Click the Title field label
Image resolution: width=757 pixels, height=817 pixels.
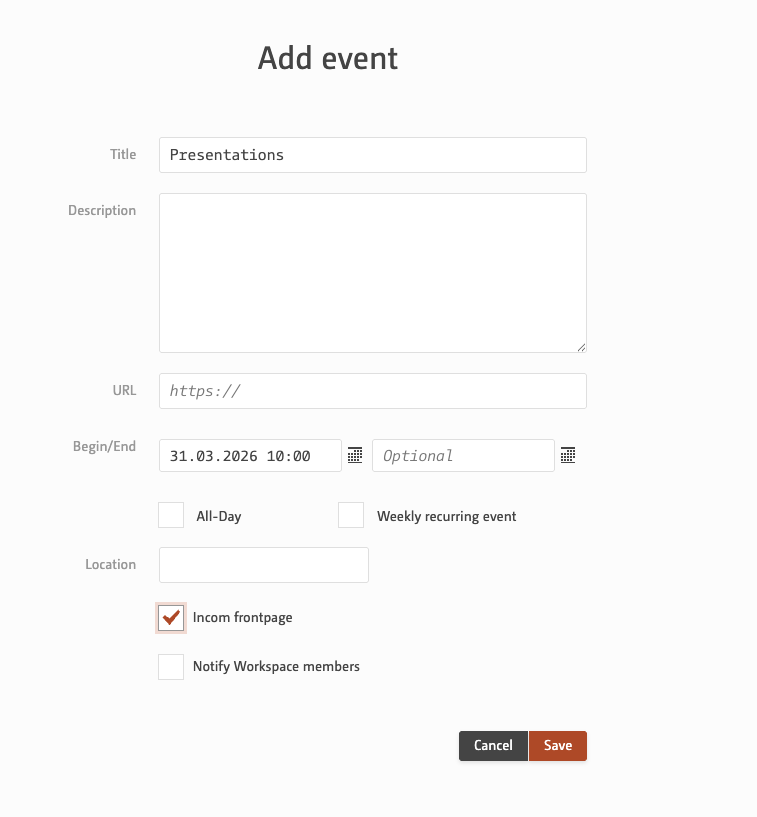123,154
